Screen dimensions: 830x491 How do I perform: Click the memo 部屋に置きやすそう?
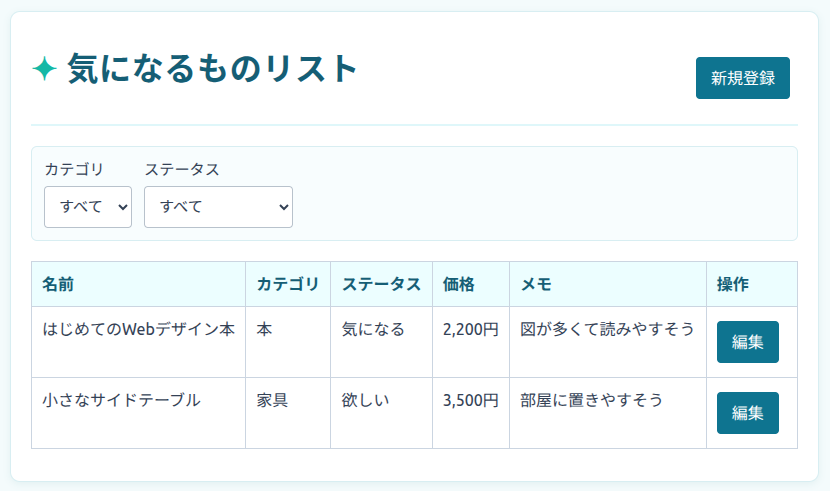click(x=591, y=400)
